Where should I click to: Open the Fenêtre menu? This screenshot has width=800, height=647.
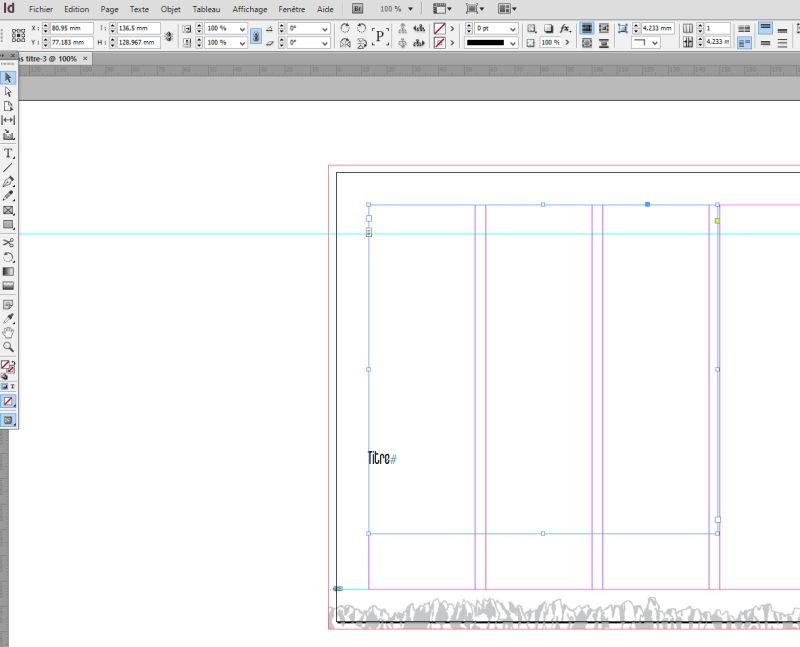click(292, 9)
